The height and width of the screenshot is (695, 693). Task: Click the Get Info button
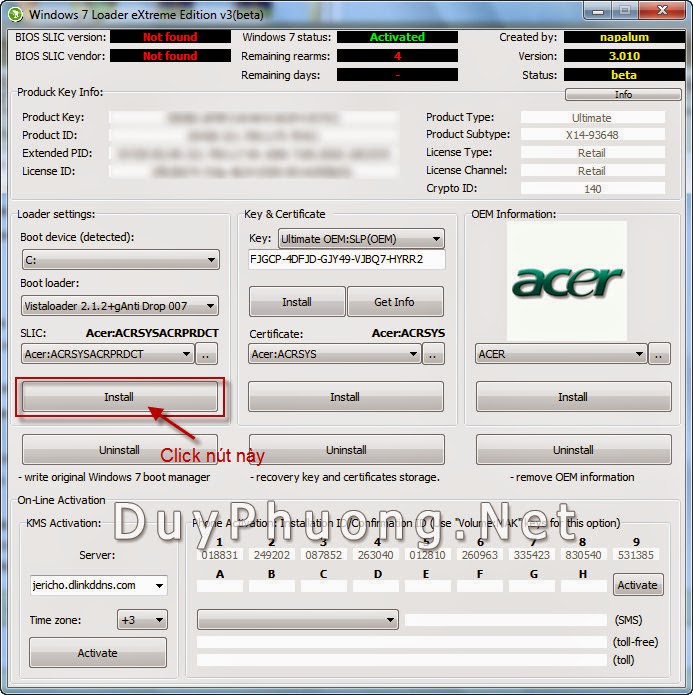(395, 301)
